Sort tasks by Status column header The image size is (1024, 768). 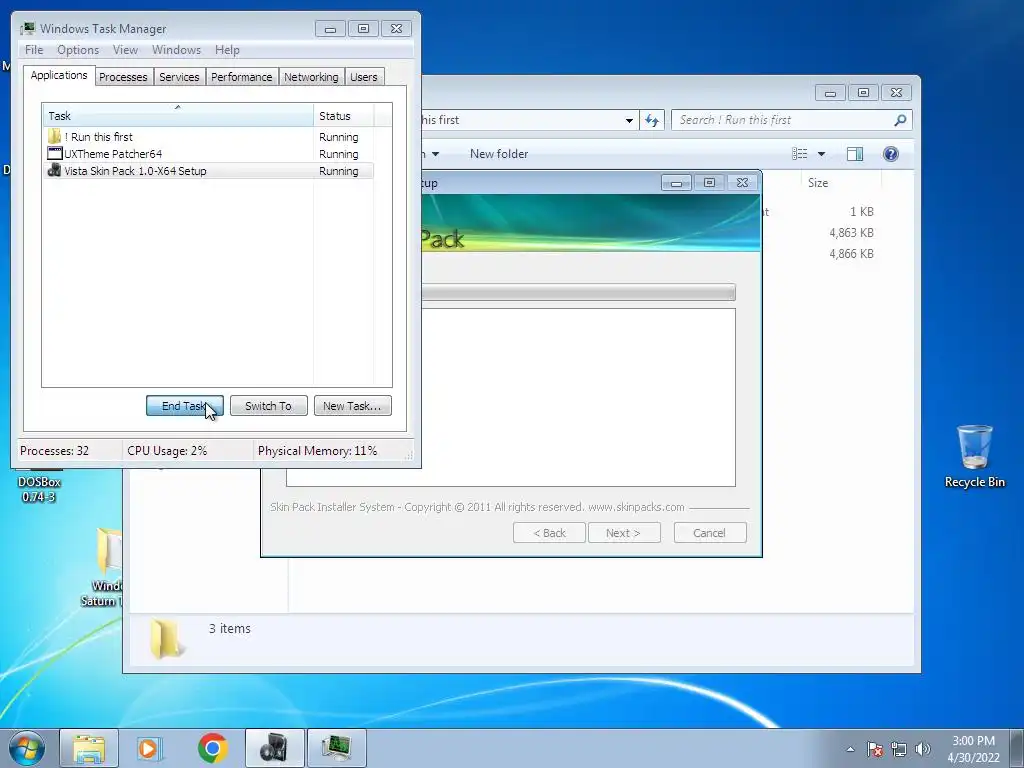(x=344, y=116)
